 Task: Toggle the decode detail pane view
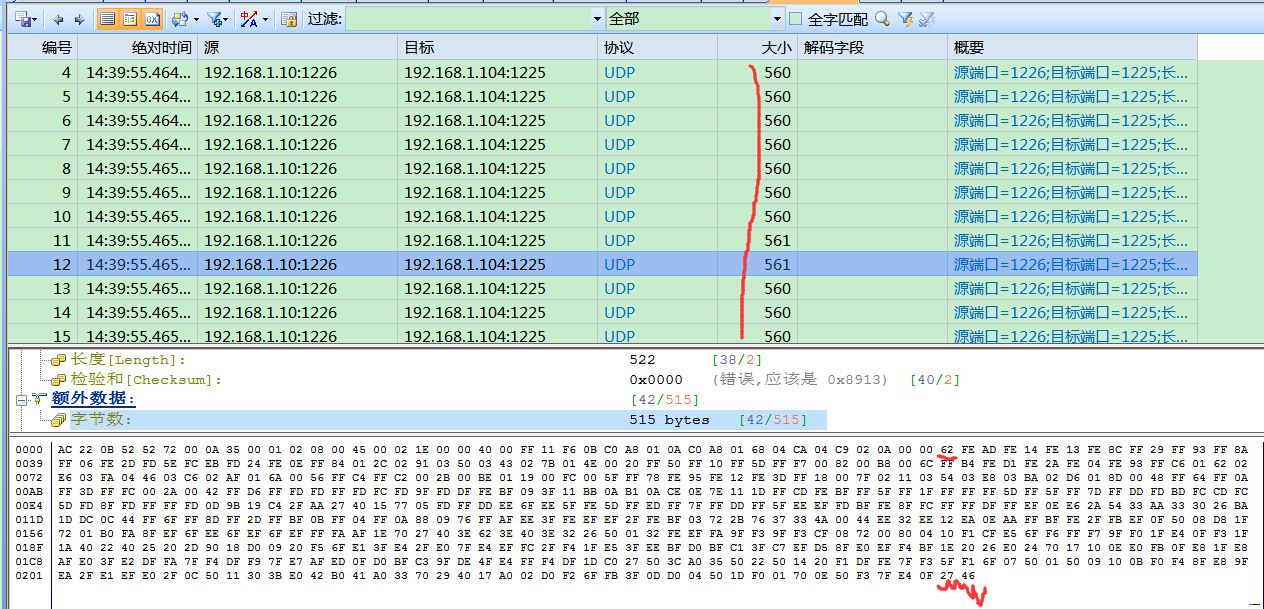click(x=128, y=17)
